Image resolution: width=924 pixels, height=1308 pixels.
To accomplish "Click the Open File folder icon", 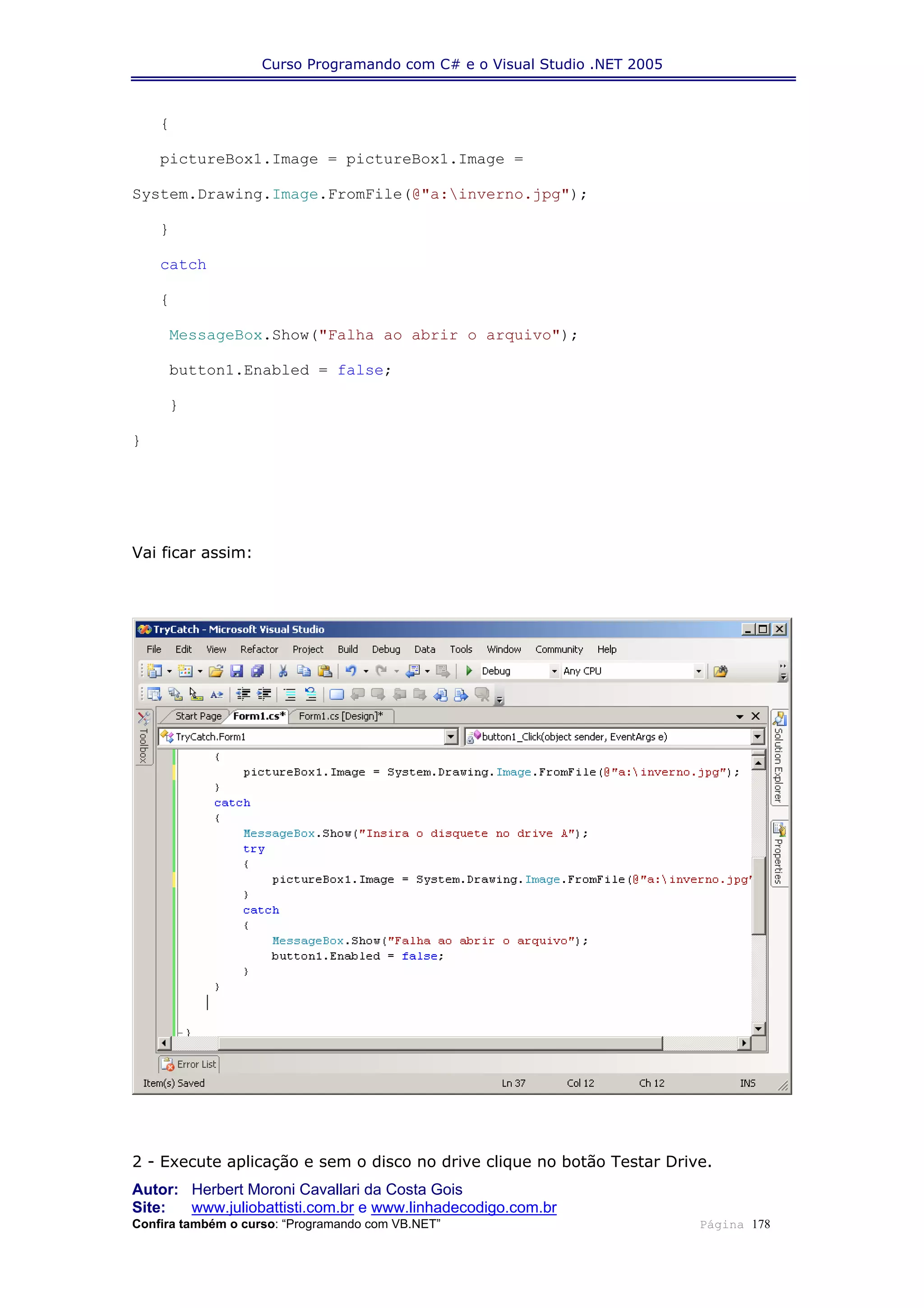I will tap(216, 671).
